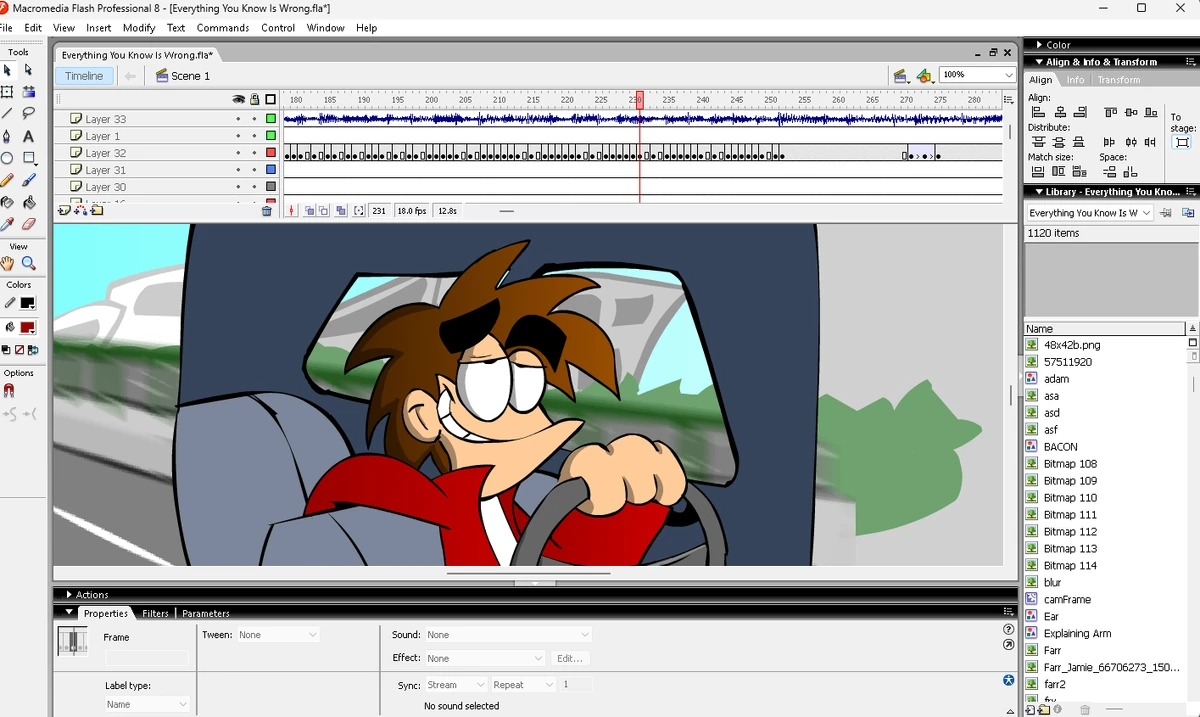
Task: Activate the Zoom tool
Action: [29, 262]
